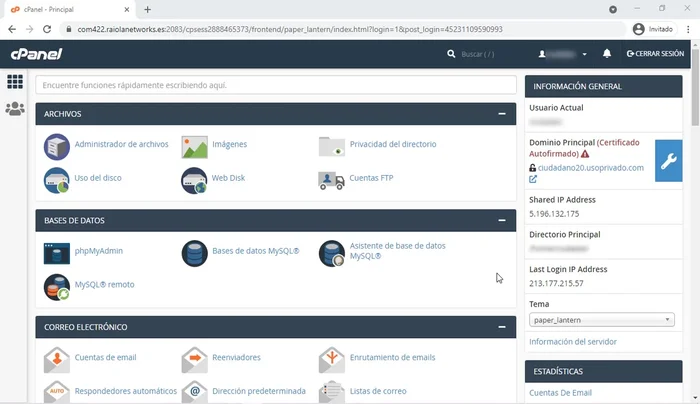The width and height of the screenshot is (700, 404).
Task: Open MySQL remoto icon
Action: (x=57, y=287)
